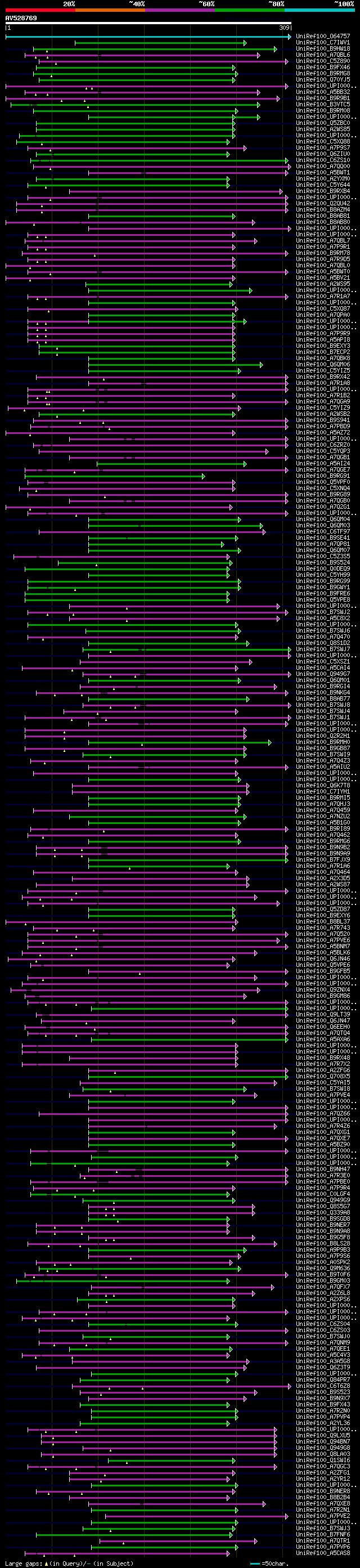
Task: Open UniRef100_B3VTC5 entry
Action: tap(323, 105)
